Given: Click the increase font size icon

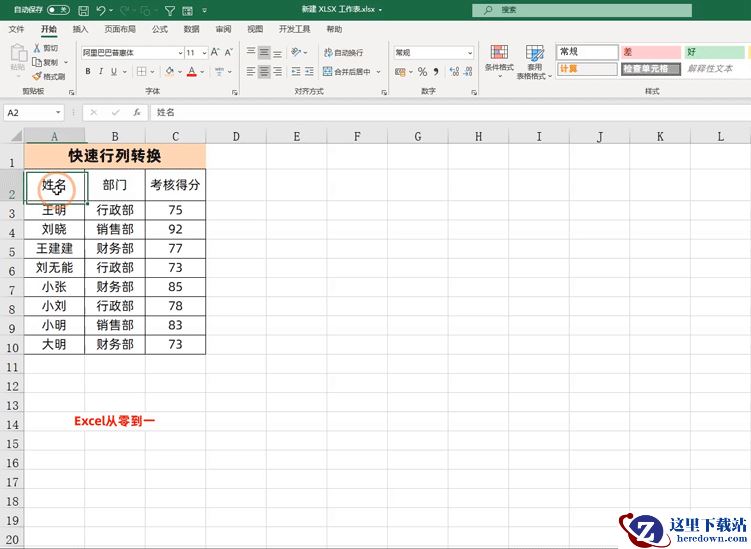Looking at the screenshot, I should pyautogui.click(x=215, y=52).
